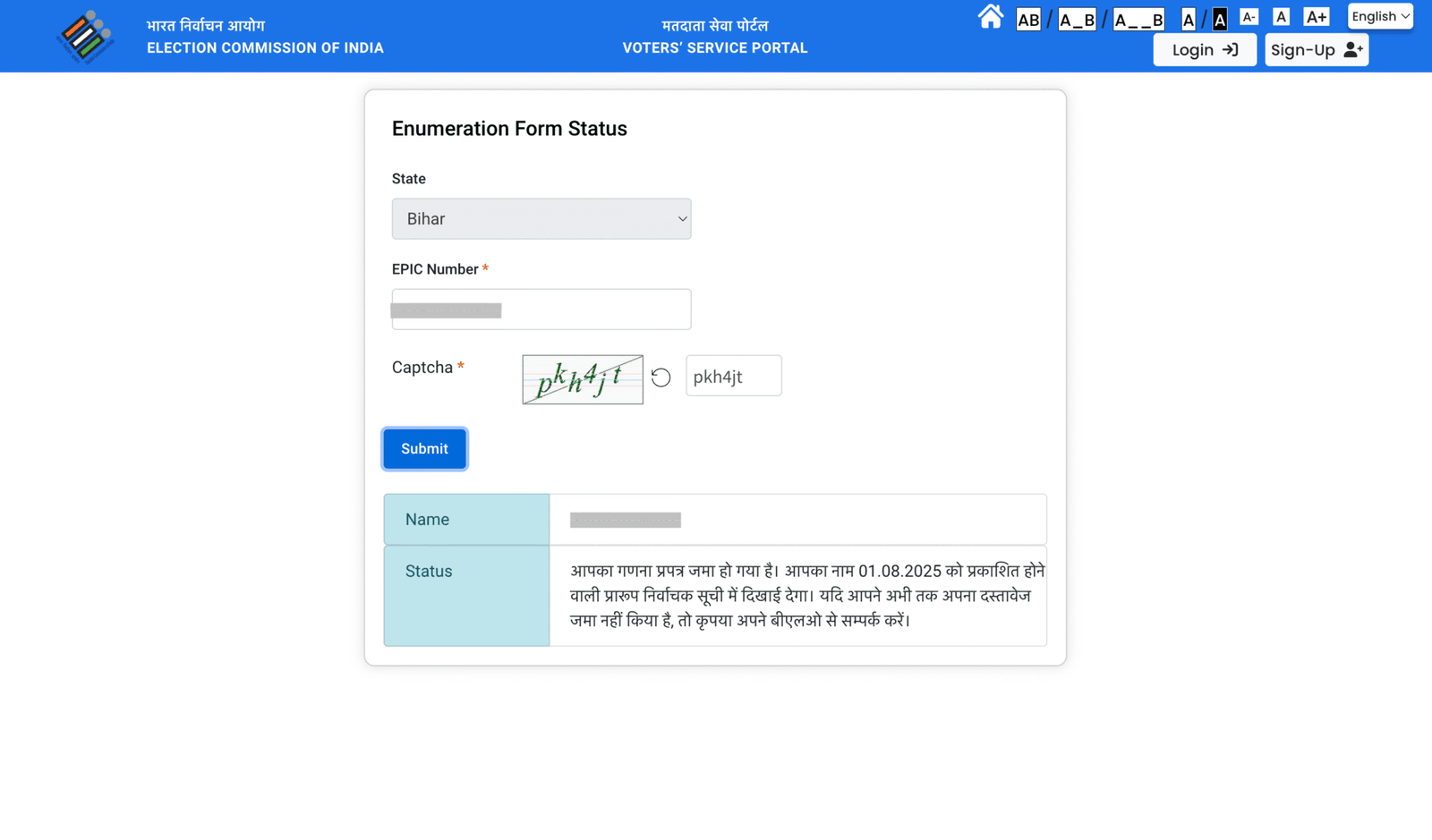1432x840 pixels.
Task: Click the EPIC Number input field
Action: (541, 309)
